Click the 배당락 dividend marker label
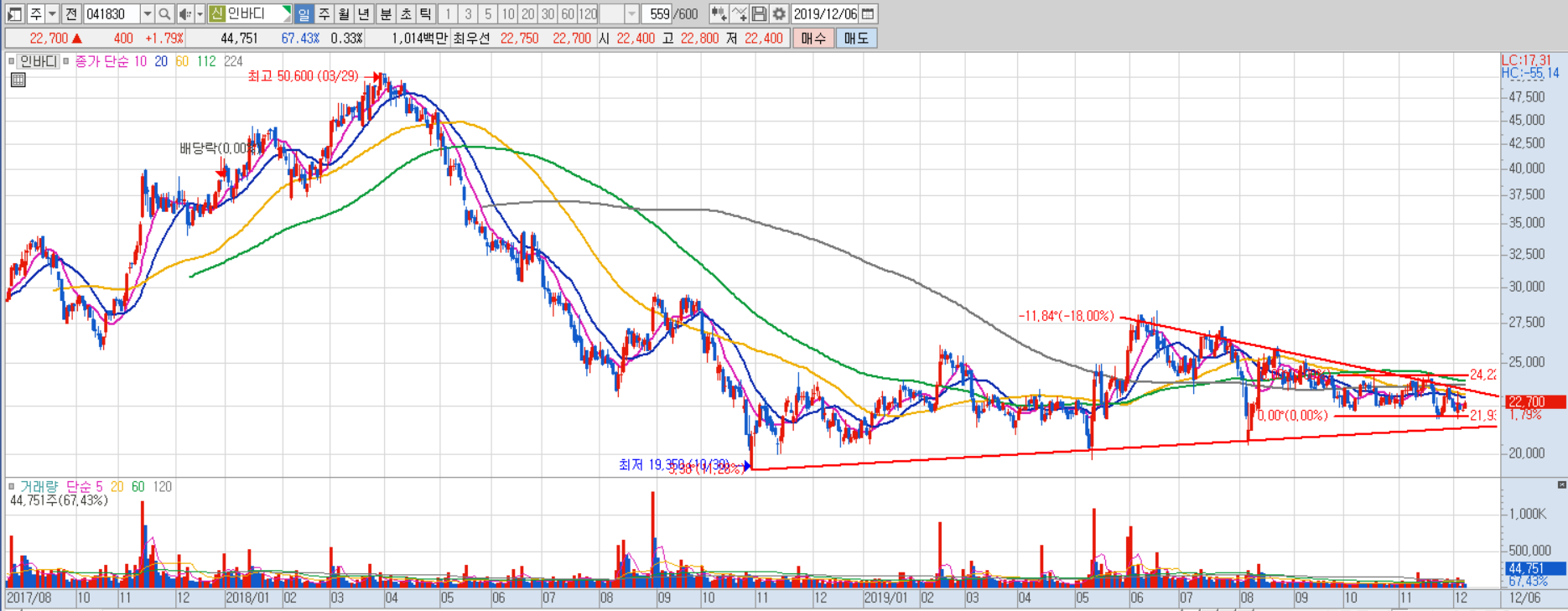 point(216,148)
